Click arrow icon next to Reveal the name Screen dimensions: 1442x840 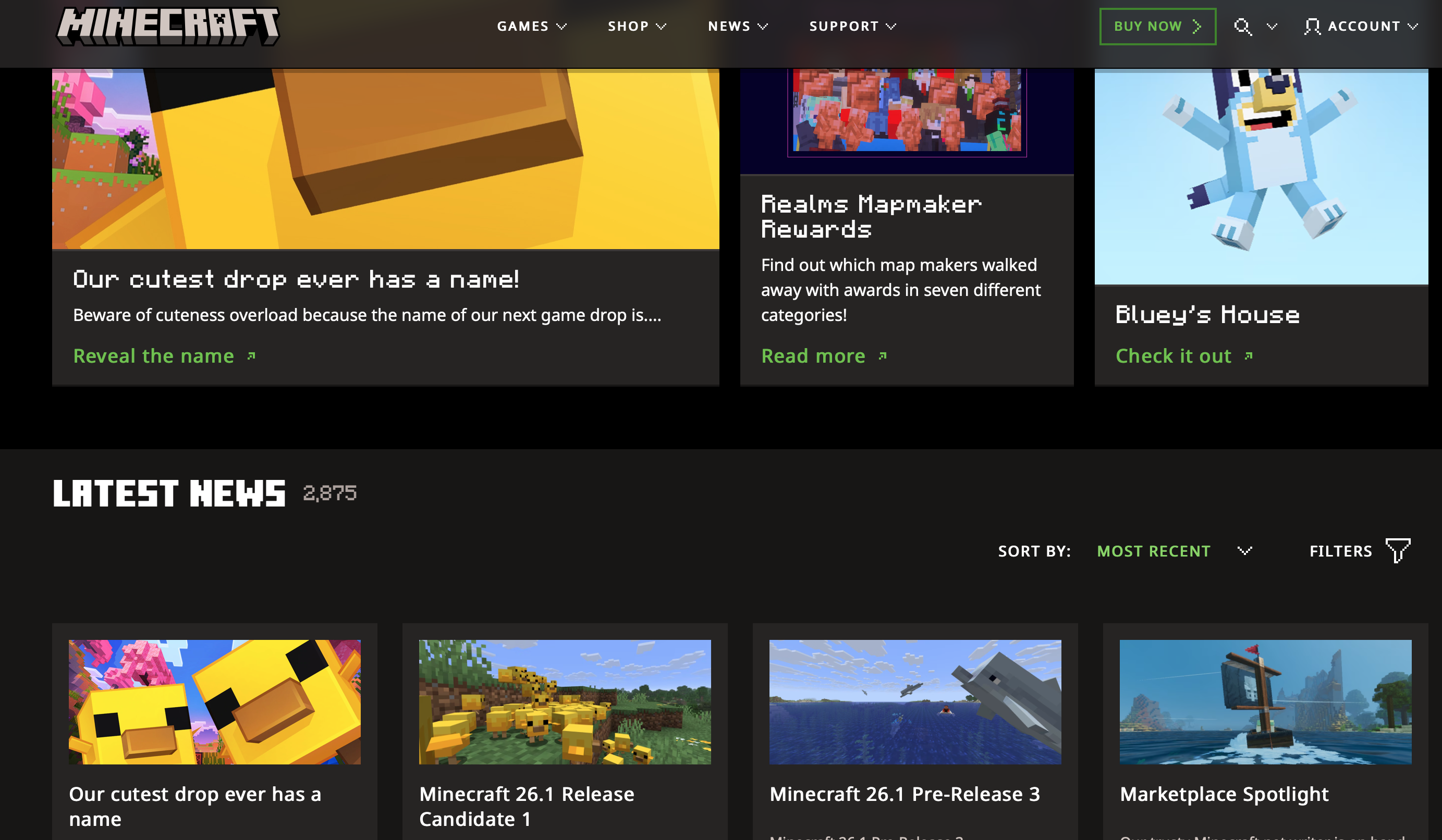pos(251,356)
